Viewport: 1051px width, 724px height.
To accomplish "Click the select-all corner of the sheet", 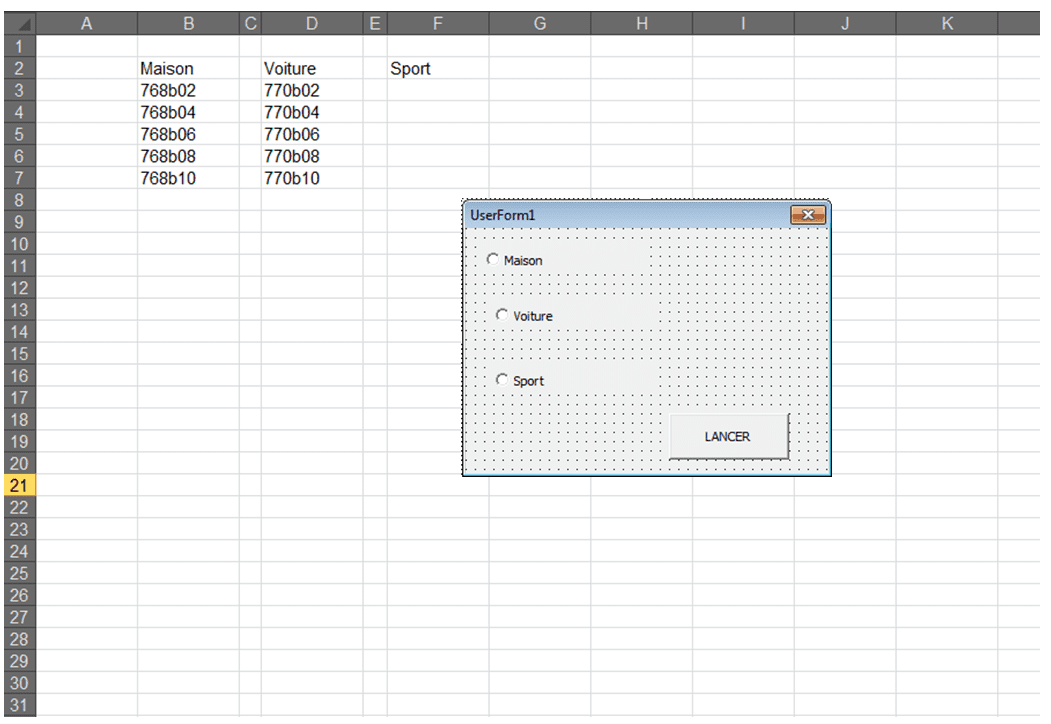I will 18,23.
